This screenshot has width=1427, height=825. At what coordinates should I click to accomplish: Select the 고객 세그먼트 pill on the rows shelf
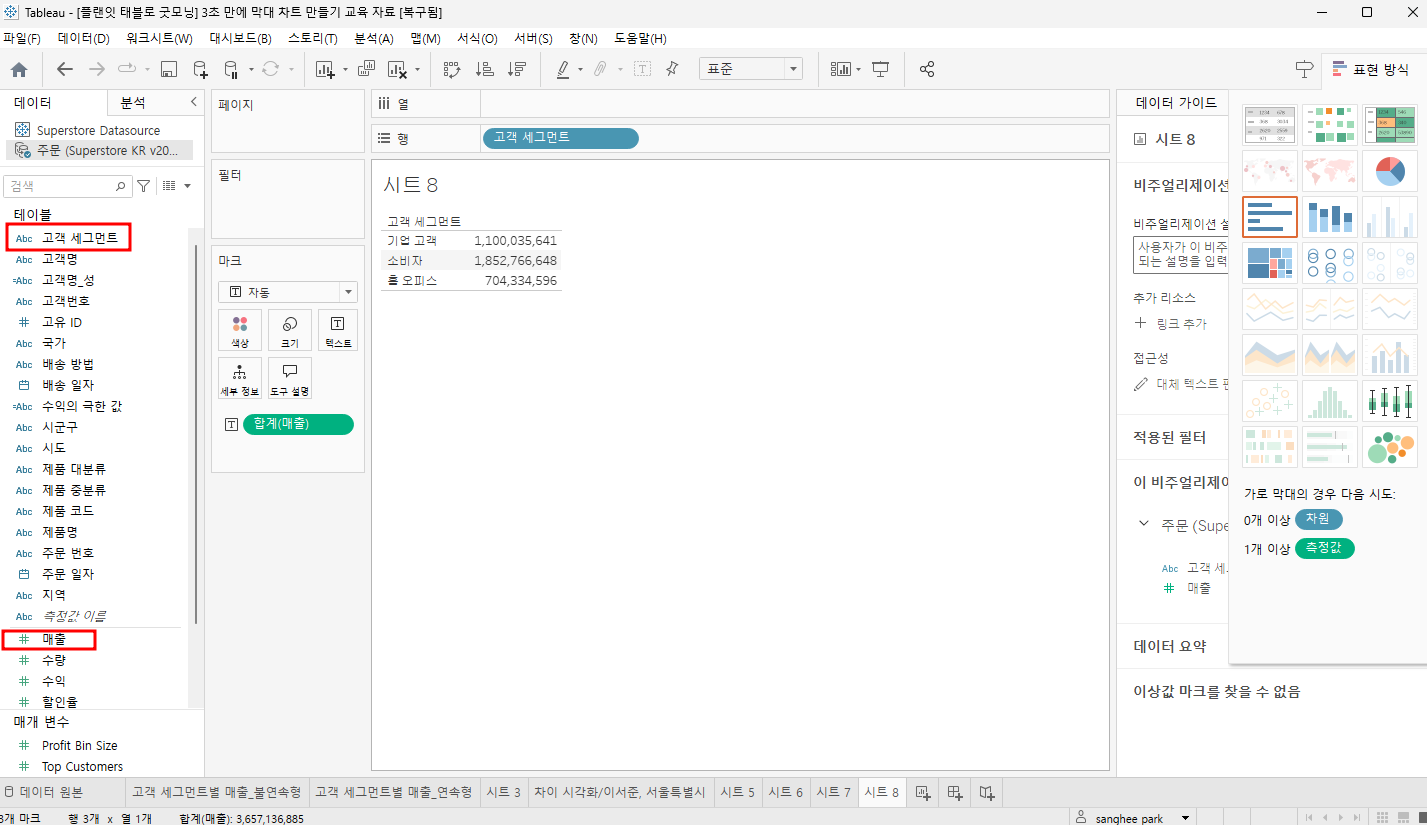click(560, 138)
